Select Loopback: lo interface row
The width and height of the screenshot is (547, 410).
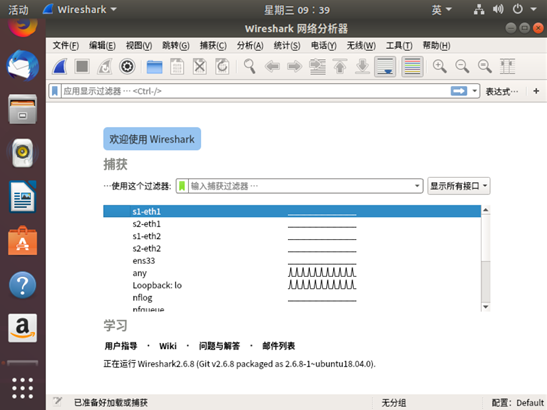292,285
